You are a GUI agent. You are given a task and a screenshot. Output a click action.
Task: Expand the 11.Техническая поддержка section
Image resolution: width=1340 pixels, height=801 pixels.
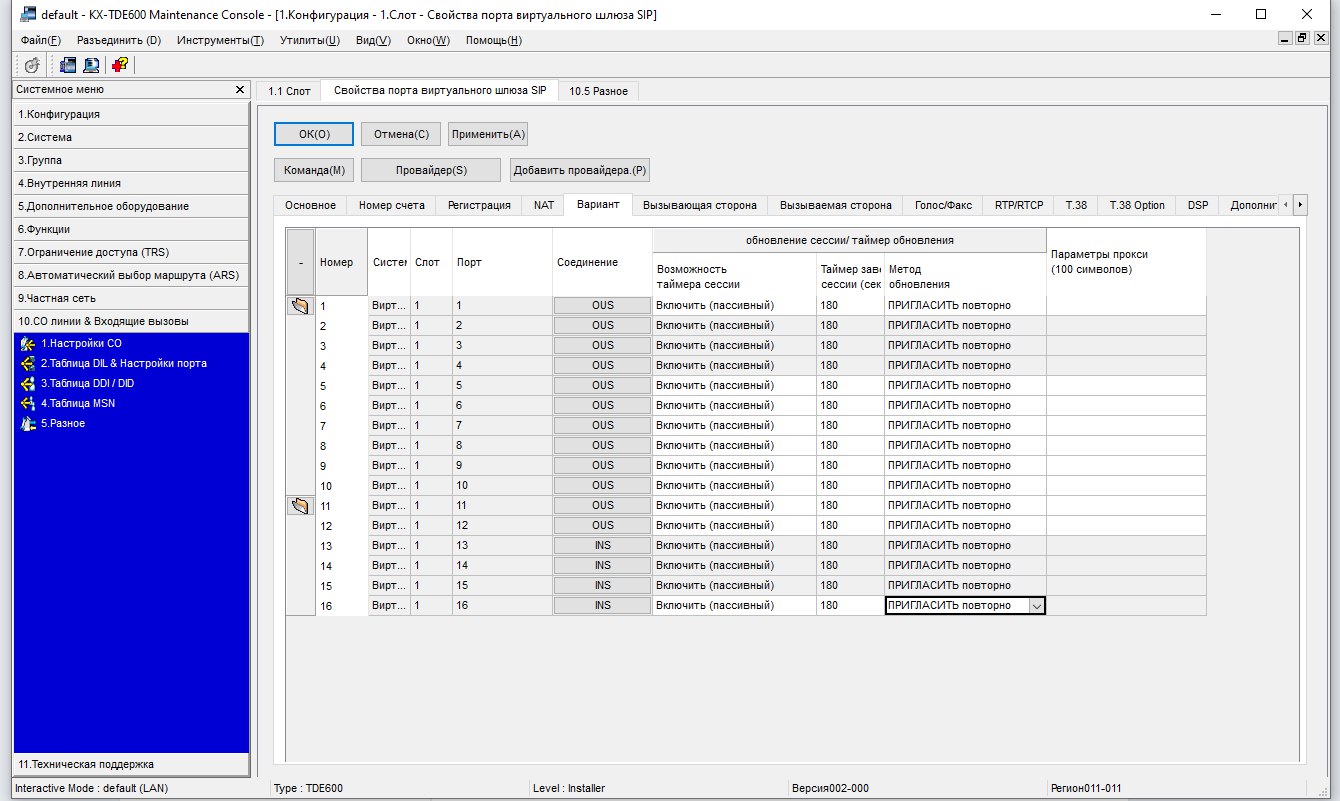[x=131, y=764]
